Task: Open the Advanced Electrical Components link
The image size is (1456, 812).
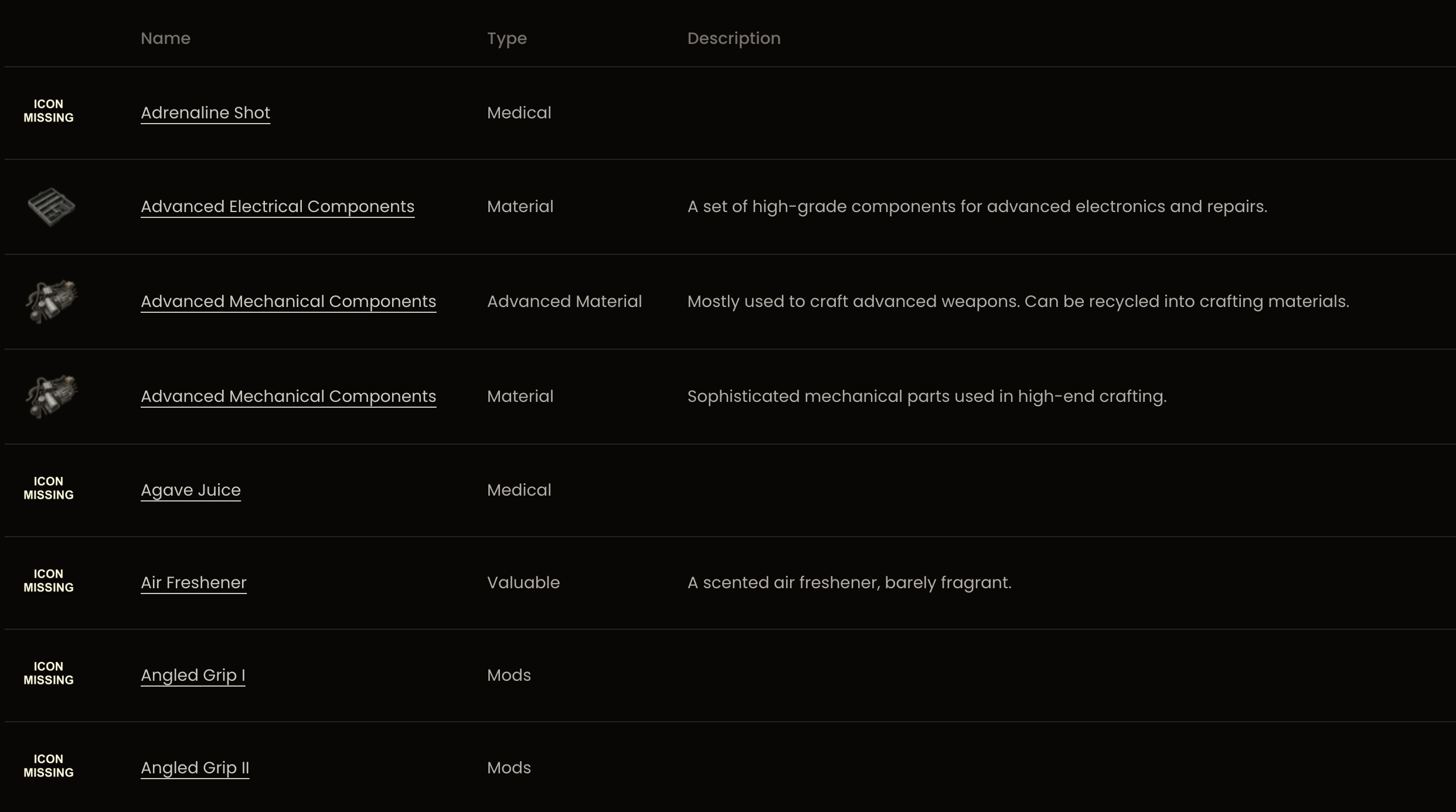Action: [277, 206]
